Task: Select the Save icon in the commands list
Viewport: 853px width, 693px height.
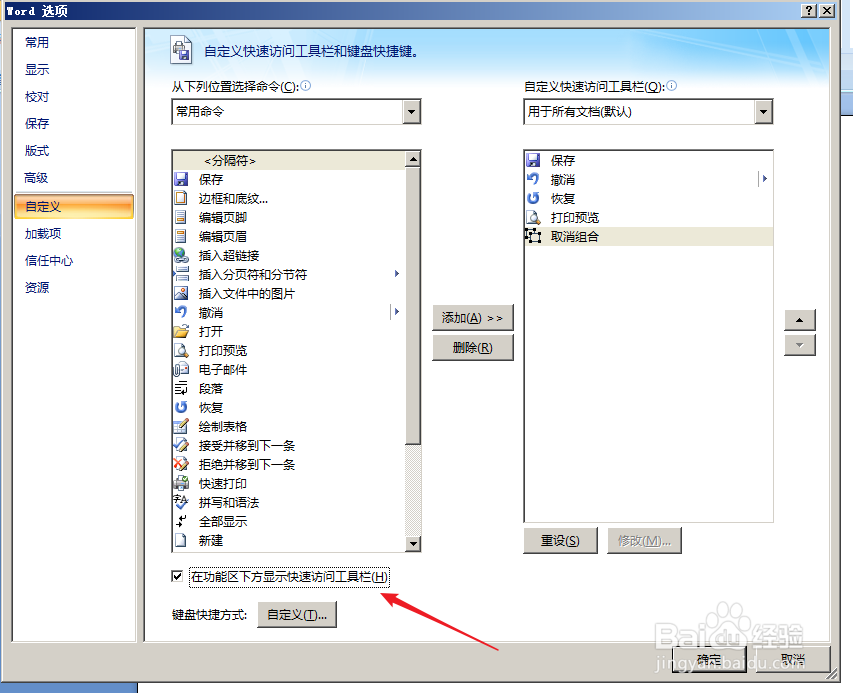Action: click(x=181, y=179)
